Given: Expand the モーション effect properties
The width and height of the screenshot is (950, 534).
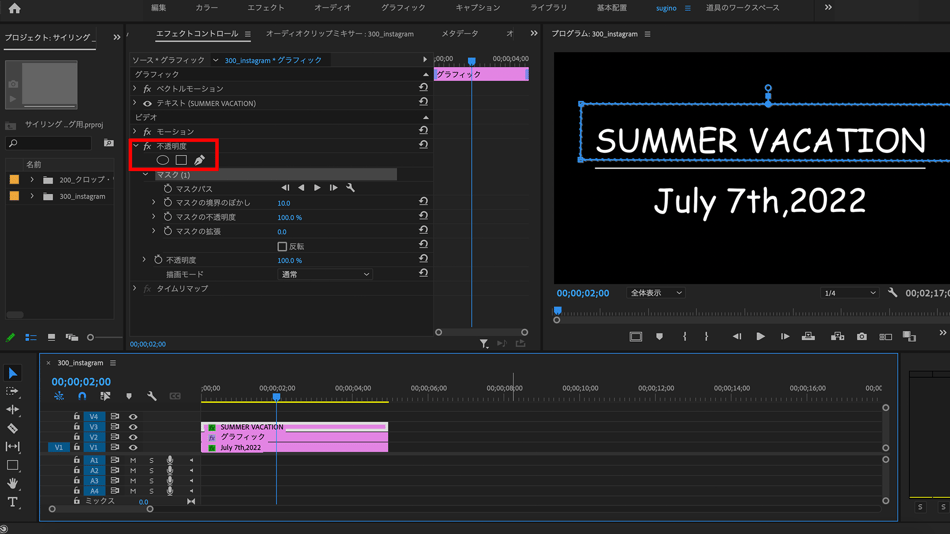Looking at the screenshot, I should tap(135, 132).
